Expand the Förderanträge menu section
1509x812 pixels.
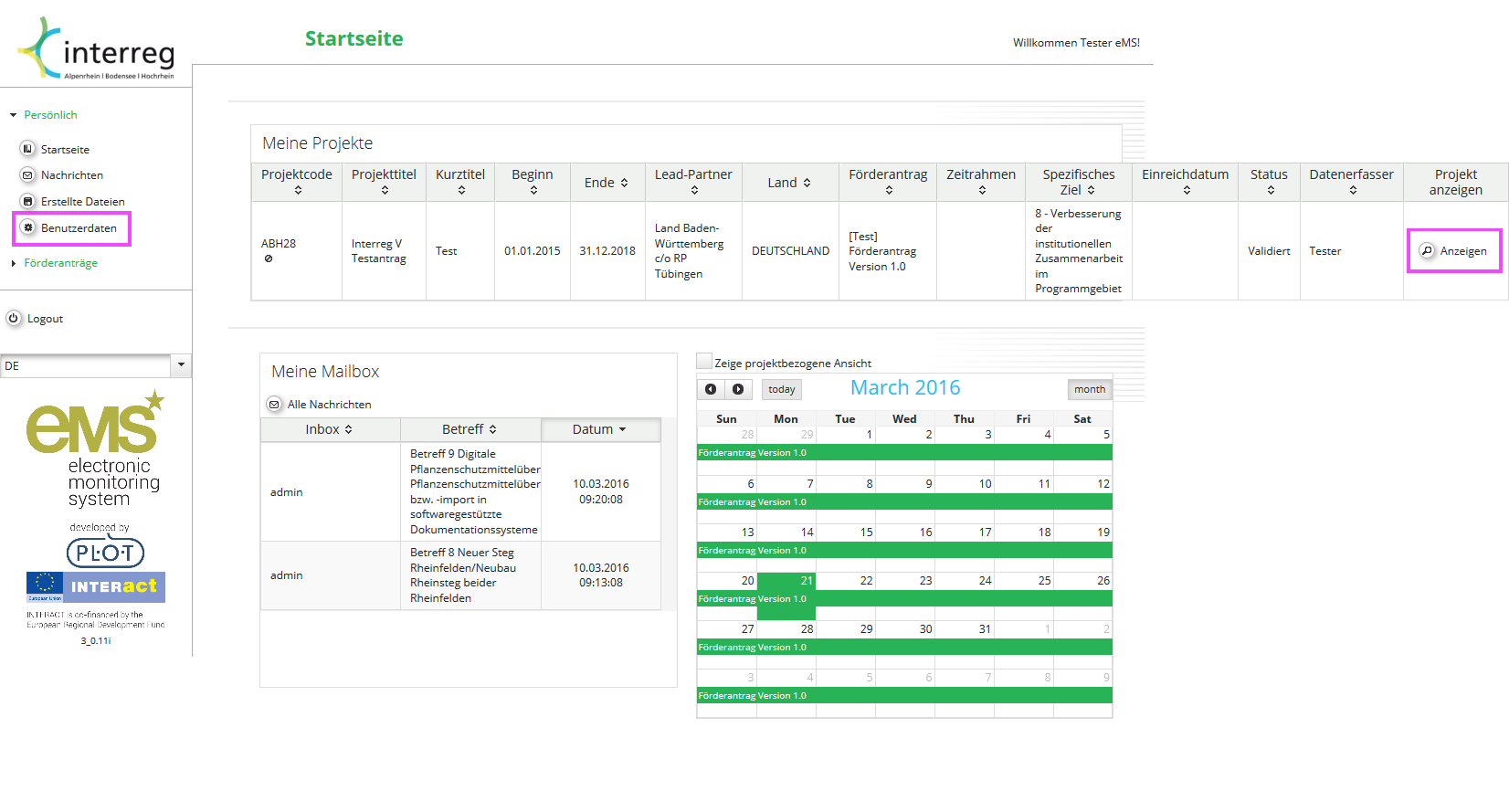pyautogui.click(x=14, y=263)
